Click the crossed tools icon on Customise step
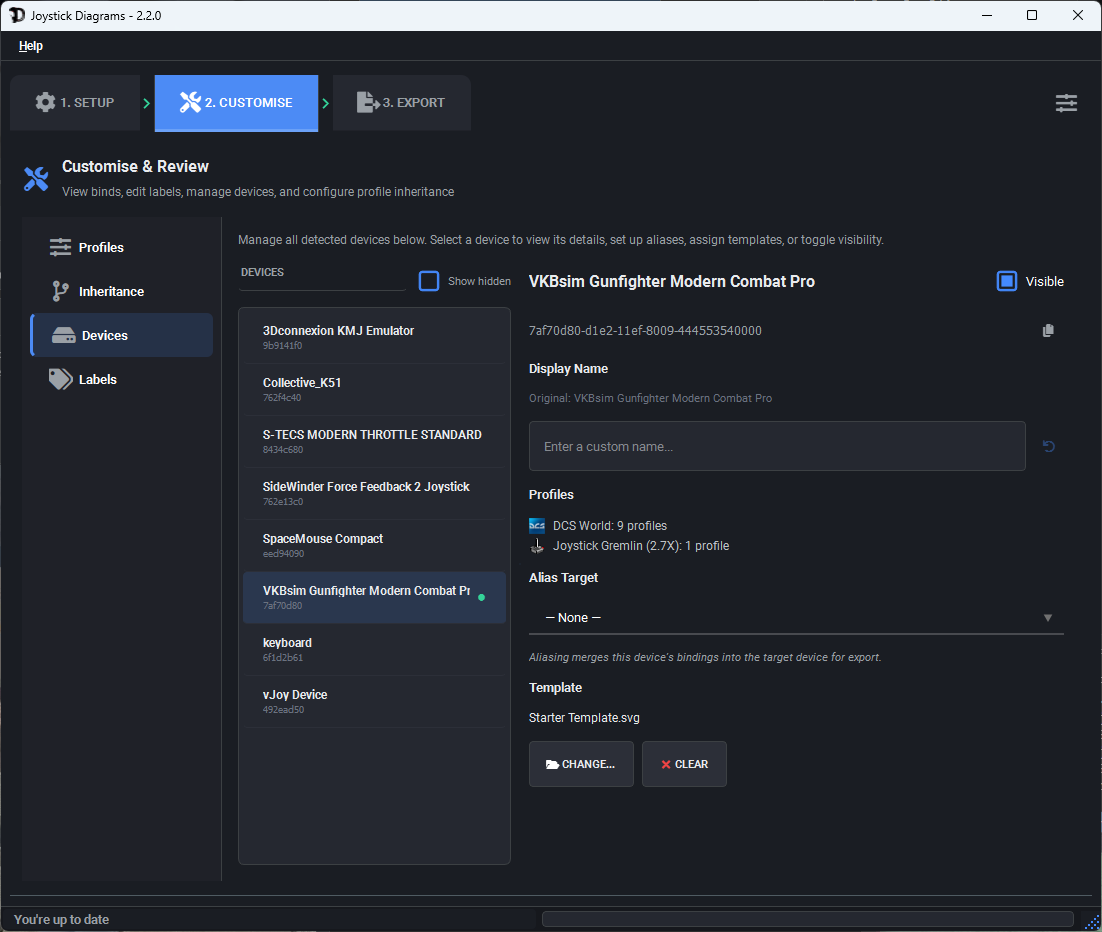Screen dimensions: 1102x932 190,103
